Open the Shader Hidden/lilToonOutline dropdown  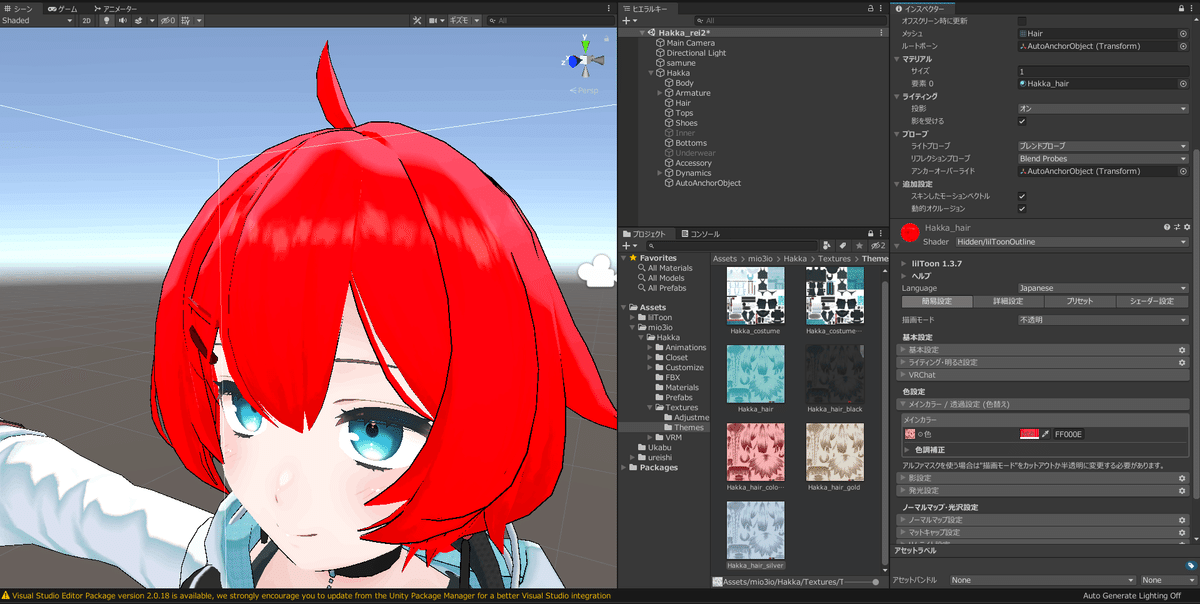tap(1070, 242)
